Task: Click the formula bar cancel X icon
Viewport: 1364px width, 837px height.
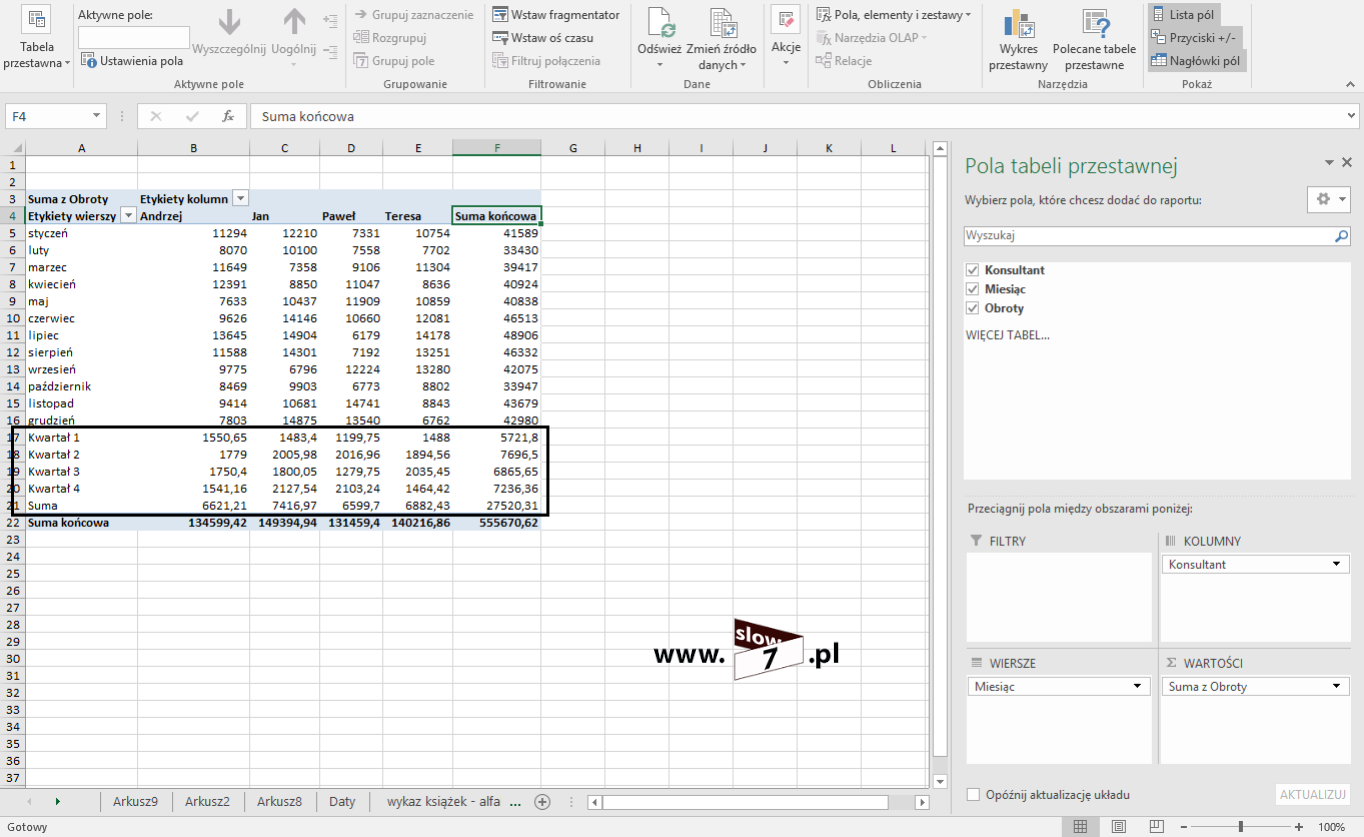Action: click(x=156, y=116)
